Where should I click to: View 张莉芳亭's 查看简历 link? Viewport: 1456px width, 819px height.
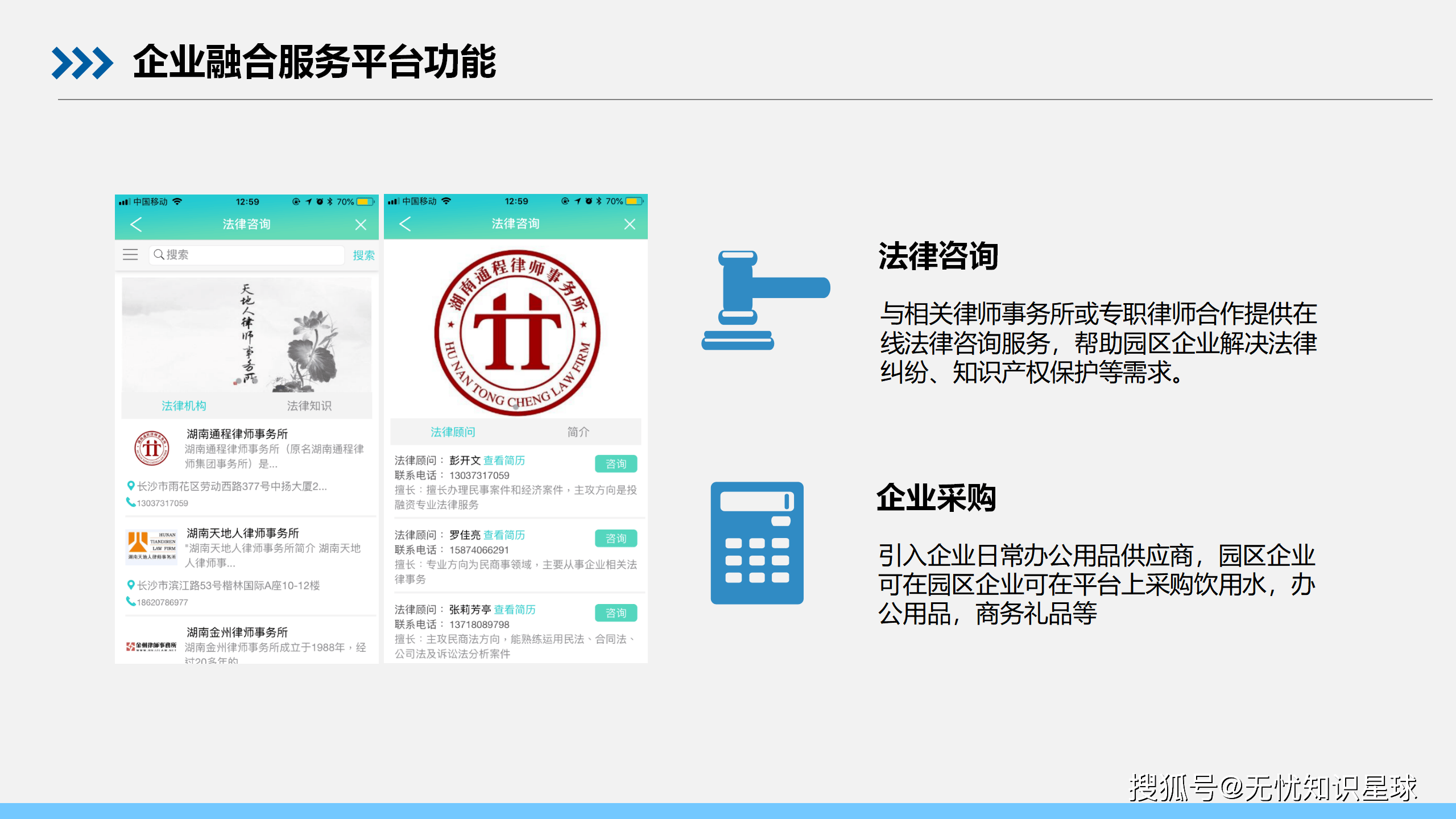point(515,609)
